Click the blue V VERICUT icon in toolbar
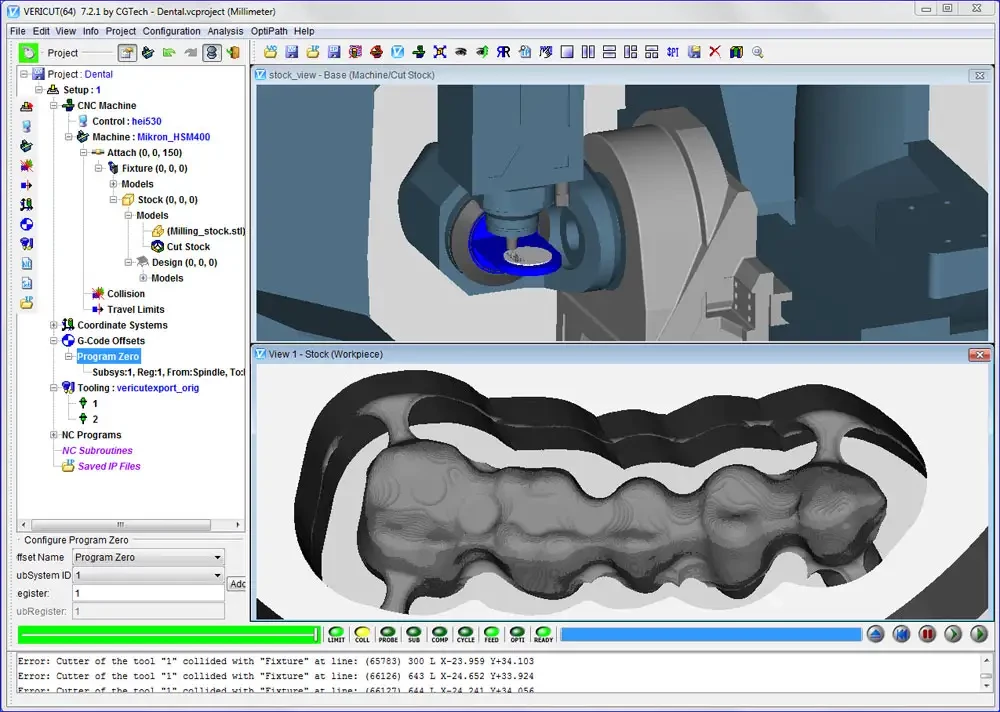1000x712 pixels. pos(397,52)
